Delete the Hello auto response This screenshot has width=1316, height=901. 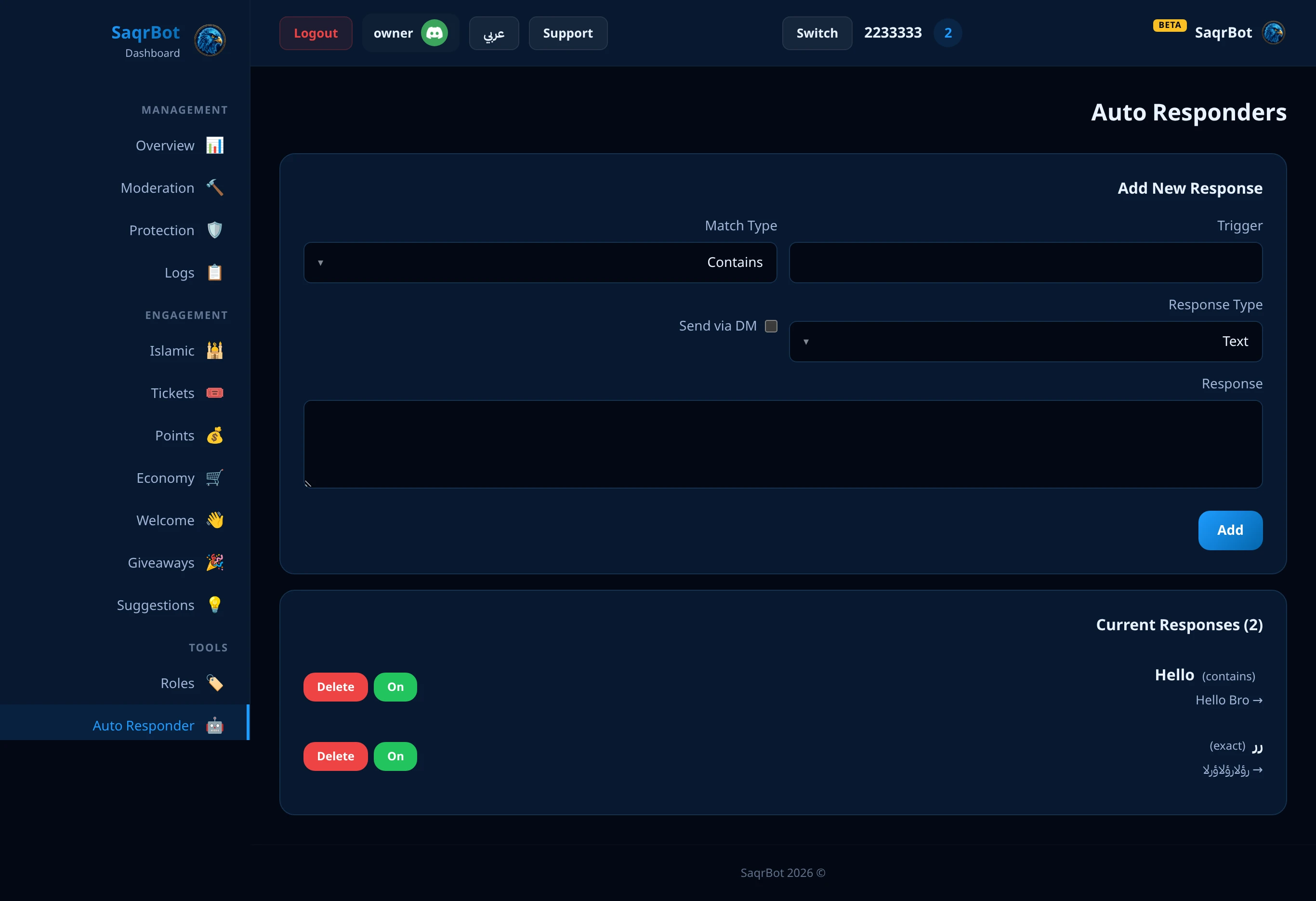pyautogui.click(x=335, y=687)
